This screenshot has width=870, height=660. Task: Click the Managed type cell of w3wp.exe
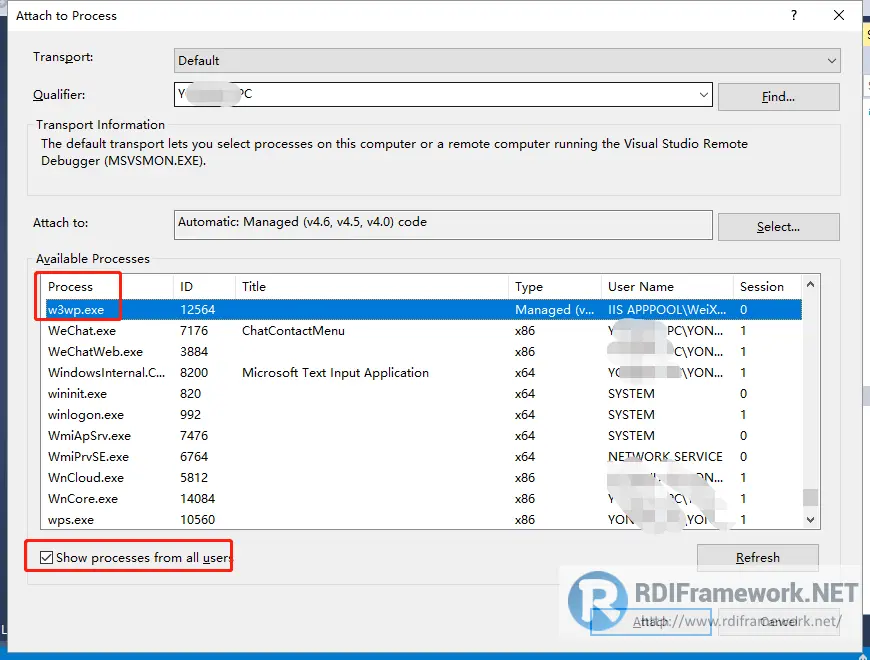pyautogui.click(x=554, y=309)
